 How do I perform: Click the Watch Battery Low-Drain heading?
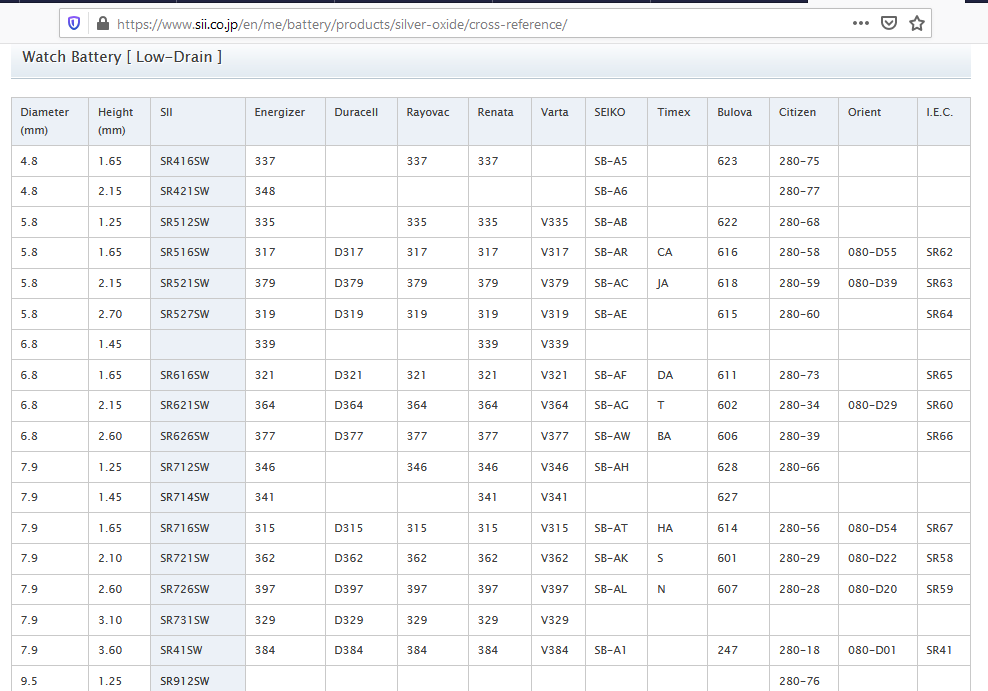(x=122, y=57)
